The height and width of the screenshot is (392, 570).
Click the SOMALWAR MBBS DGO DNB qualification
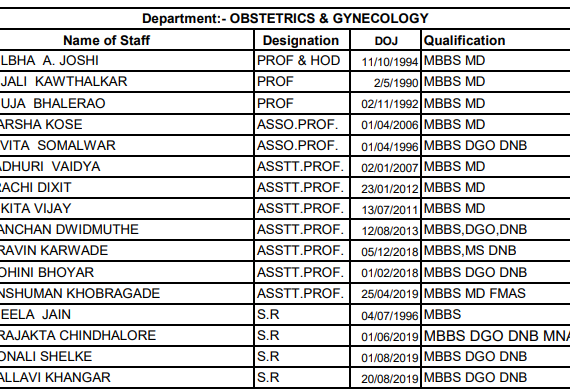475,146
